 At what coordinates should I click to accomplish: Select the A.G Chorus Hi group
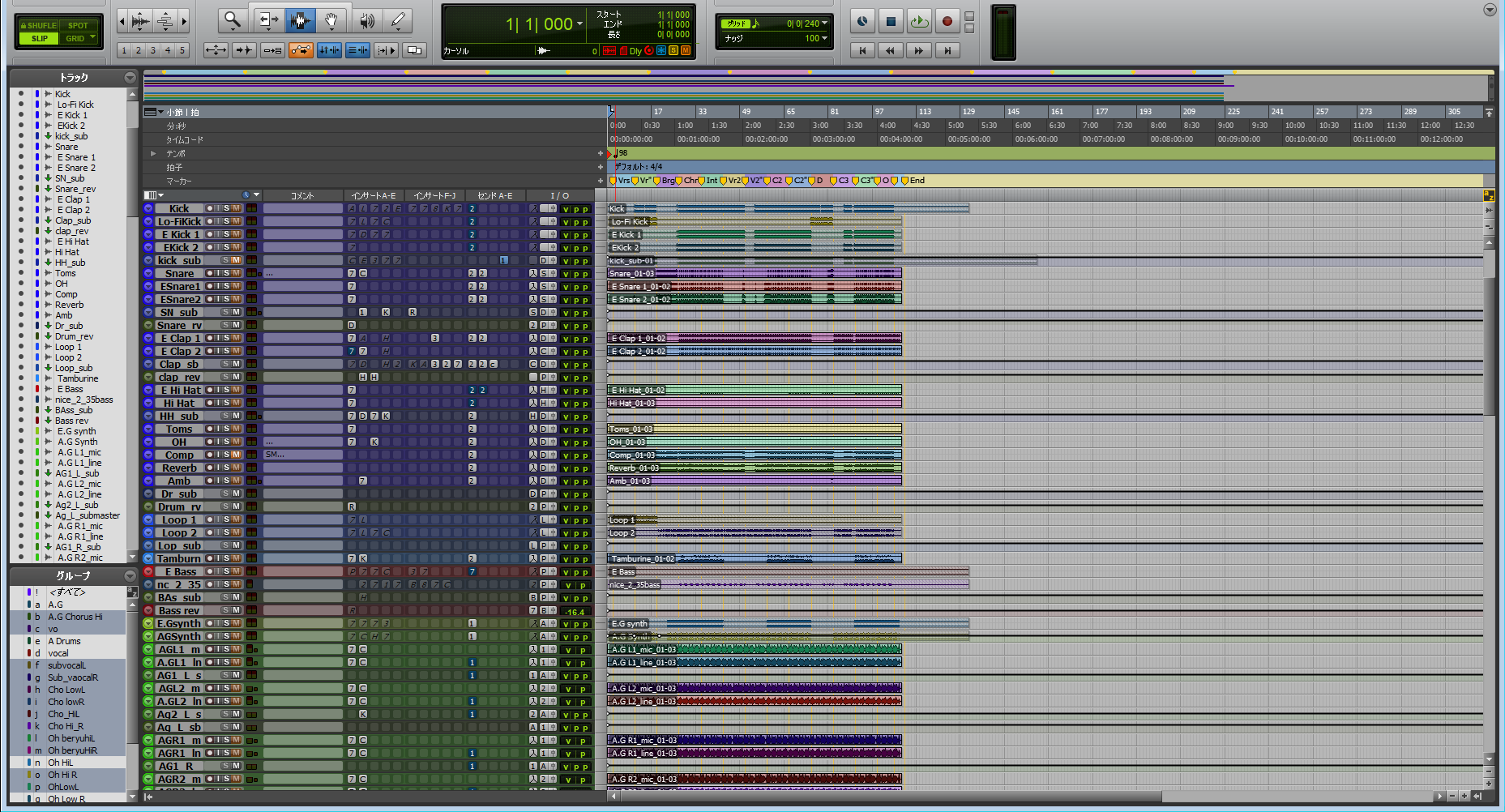(75, 617)
